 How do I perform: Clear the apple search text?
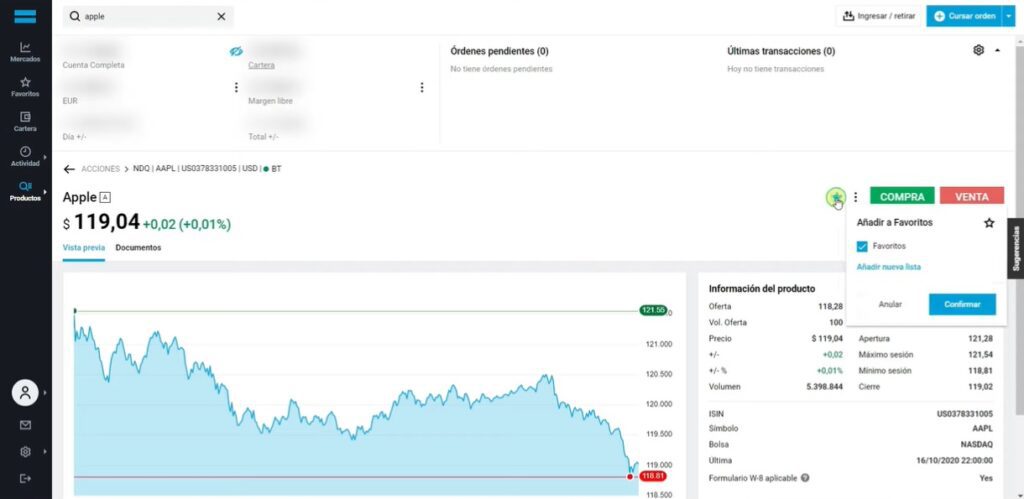(x=221, y=17)
